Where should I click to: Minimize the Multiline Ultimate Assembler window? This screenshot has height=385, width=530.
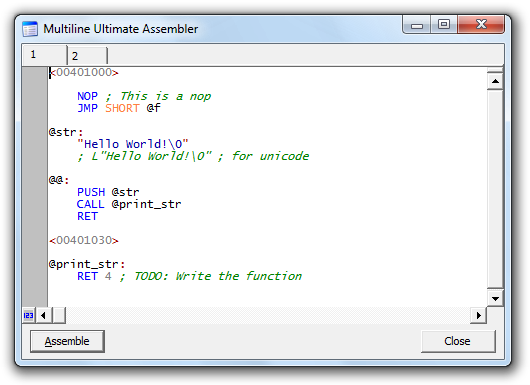point(417,25)
